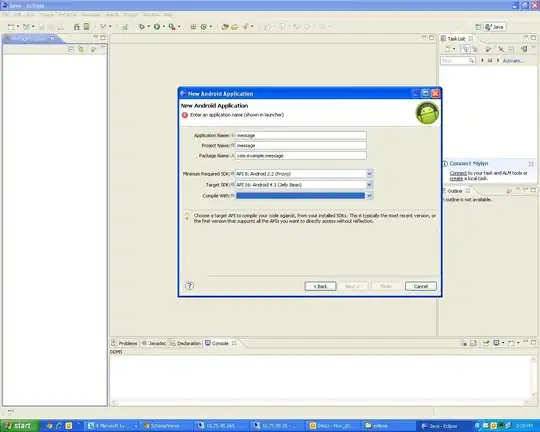Switch to the Javadoc tab
Screen dimensions: 540x432
coord(154,343)
